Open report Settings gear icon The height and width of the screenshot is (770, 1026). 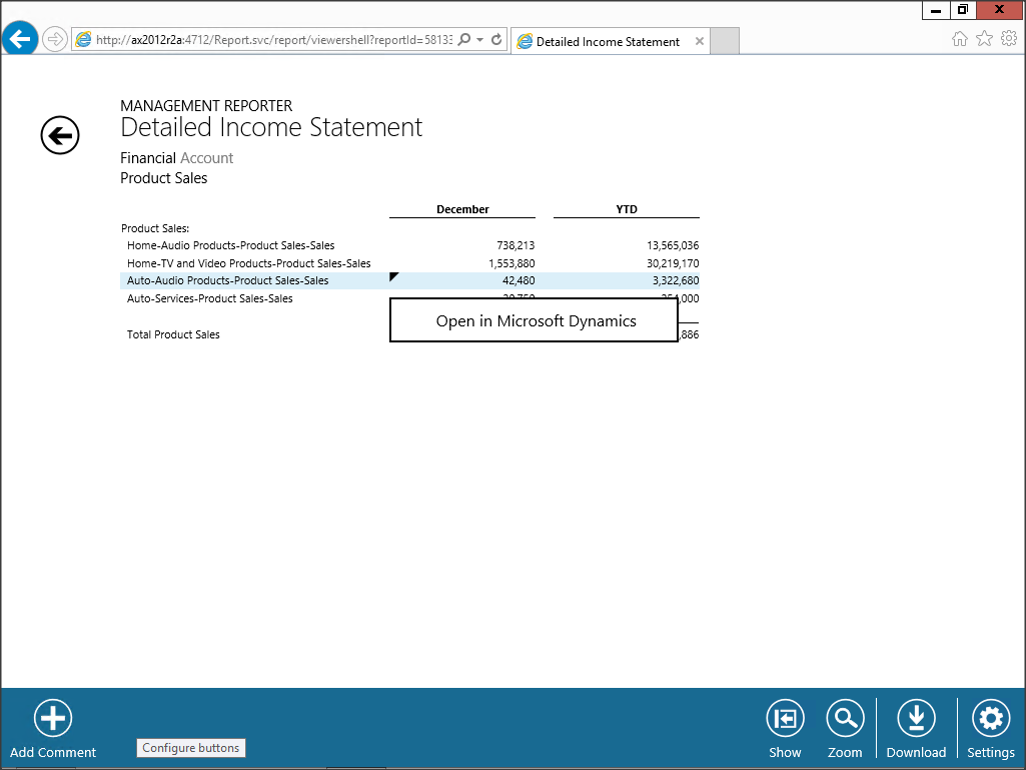point(990,718)
